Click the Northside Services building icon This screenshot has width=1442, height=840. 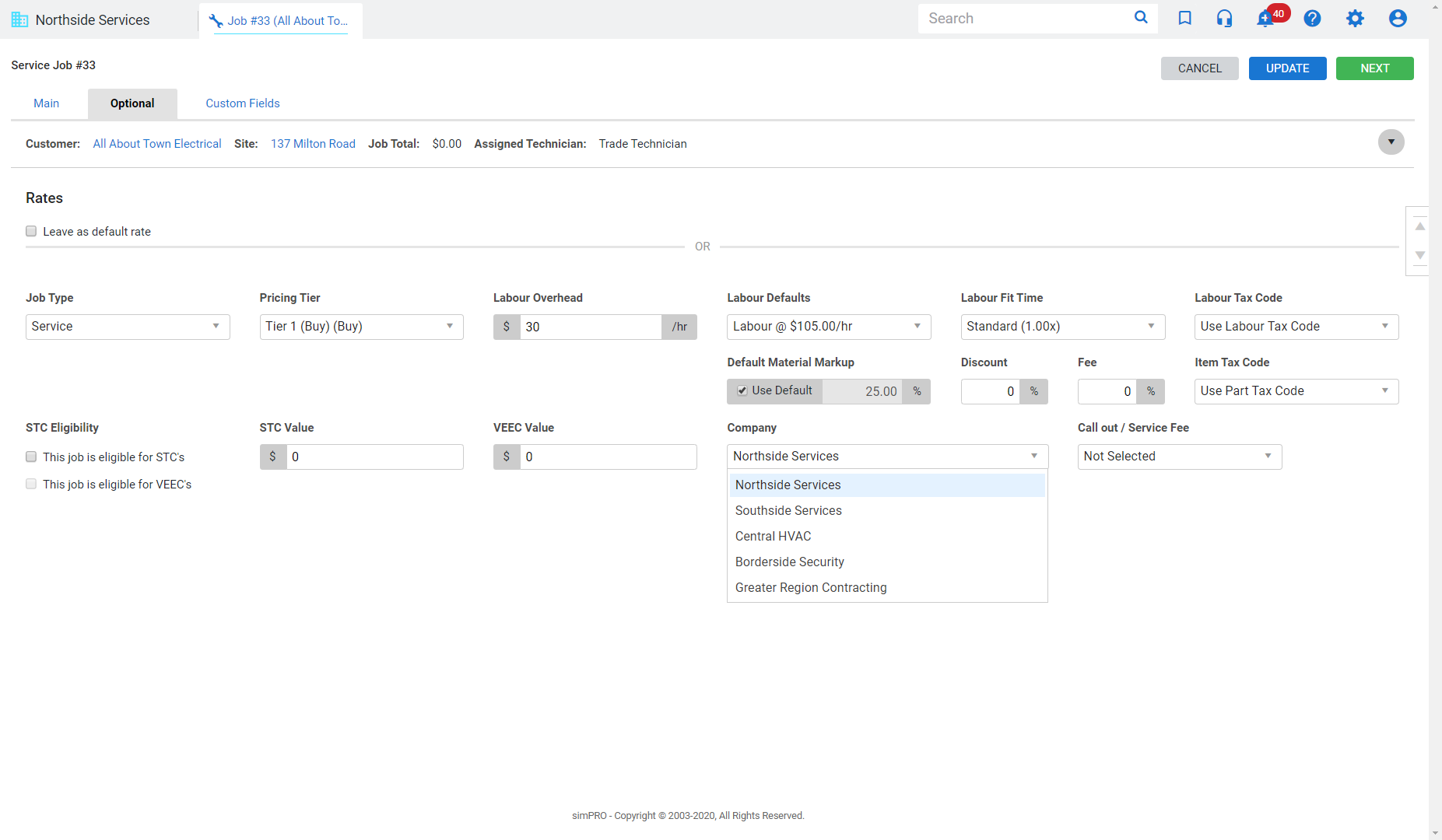[19, 19]
